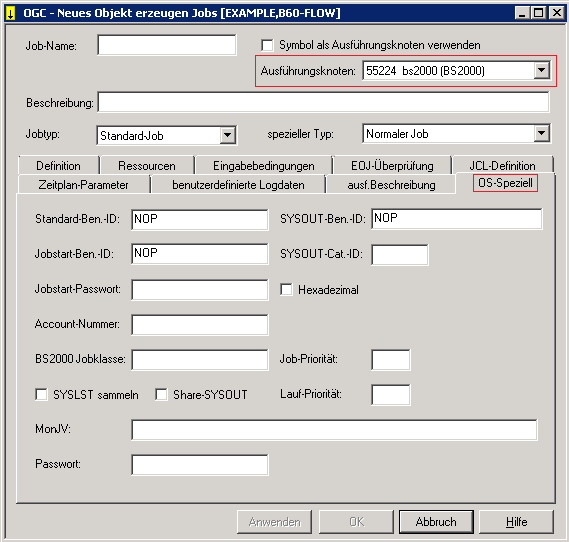Select the Standard-Ben.-ID field
The height and width of the screenshot is (542, 569).
coord(200,219)
